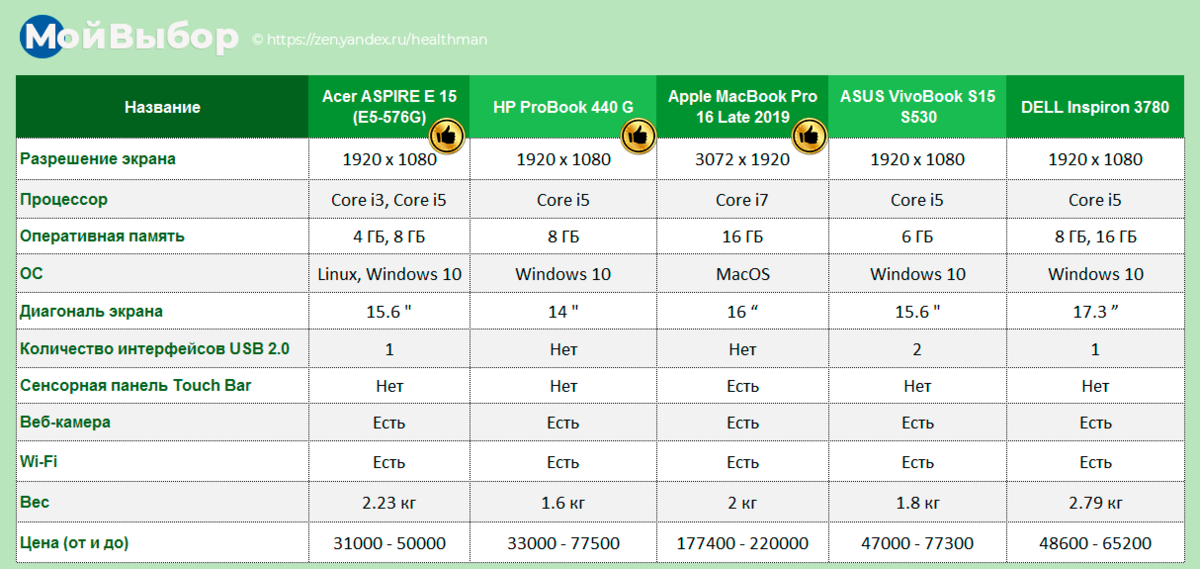
Task: Click the Веб-камера row label
Action: tap(65, 422)
